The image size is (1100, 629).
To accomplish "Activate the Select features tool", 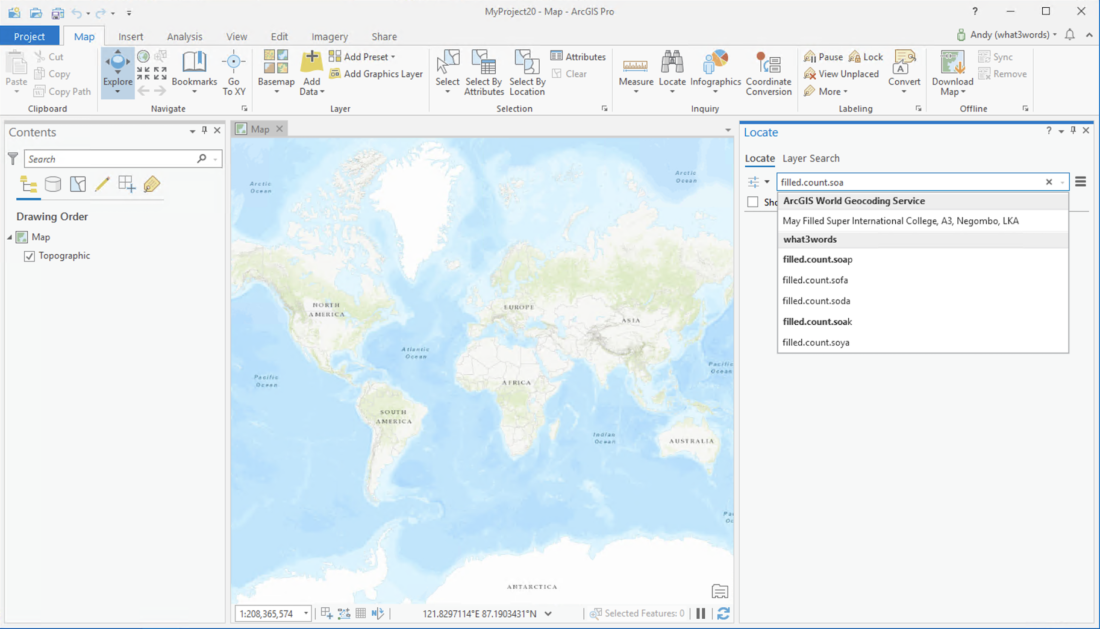I will coord(448,73).
